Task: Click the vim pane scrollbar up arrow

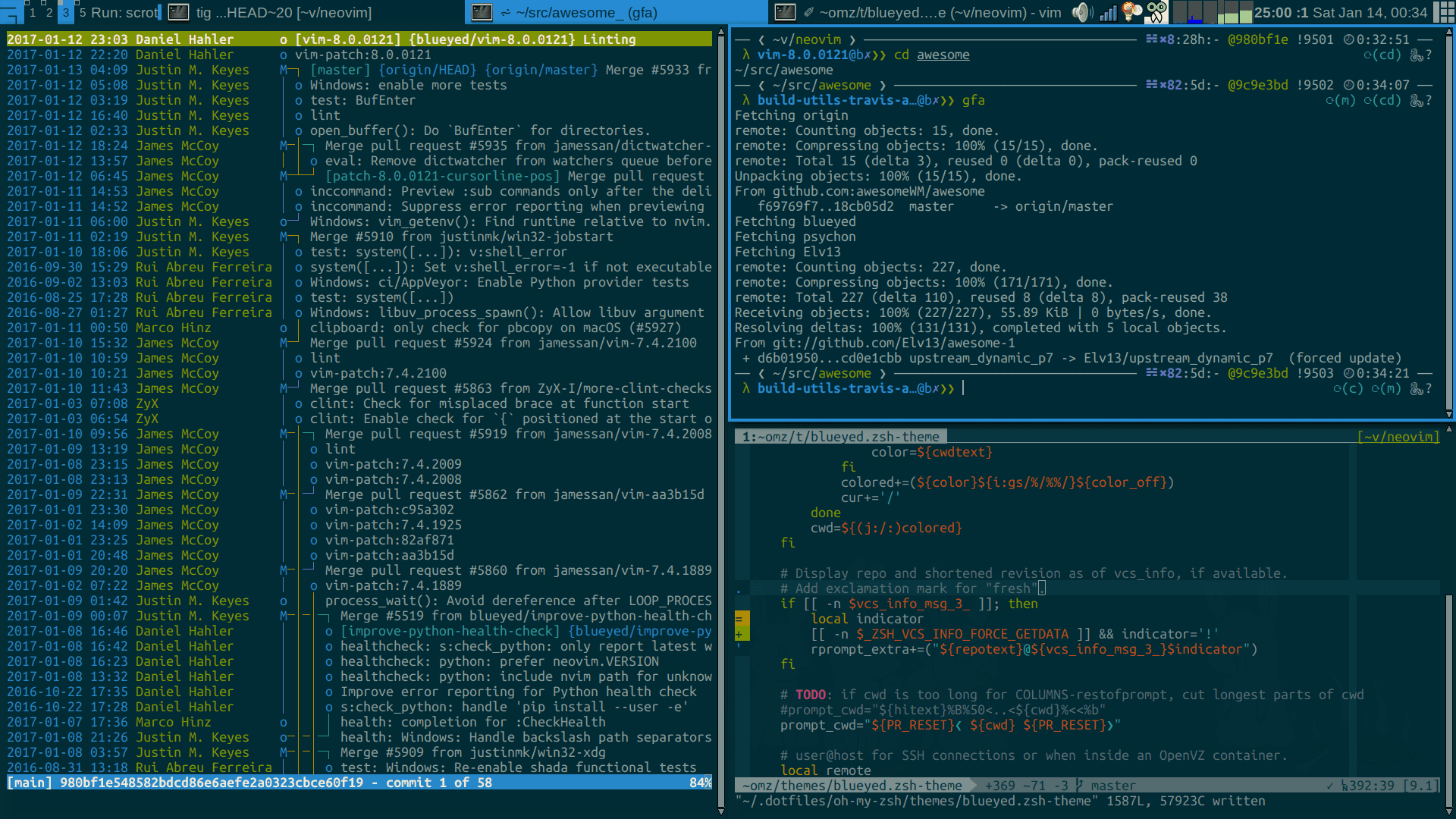Action: [1448, 429]
